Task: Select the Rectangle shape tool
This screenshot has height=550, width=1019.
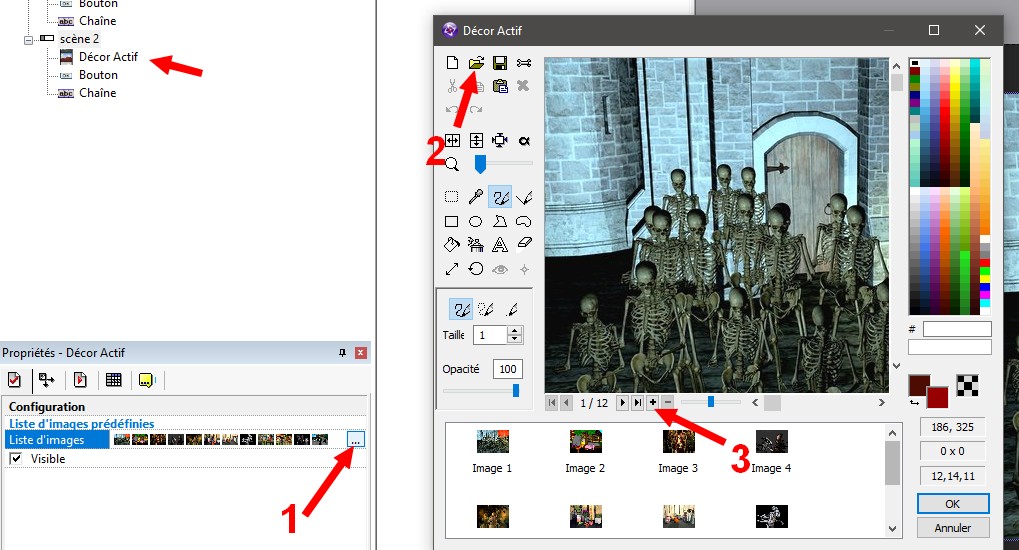Action: coord(452,222)
